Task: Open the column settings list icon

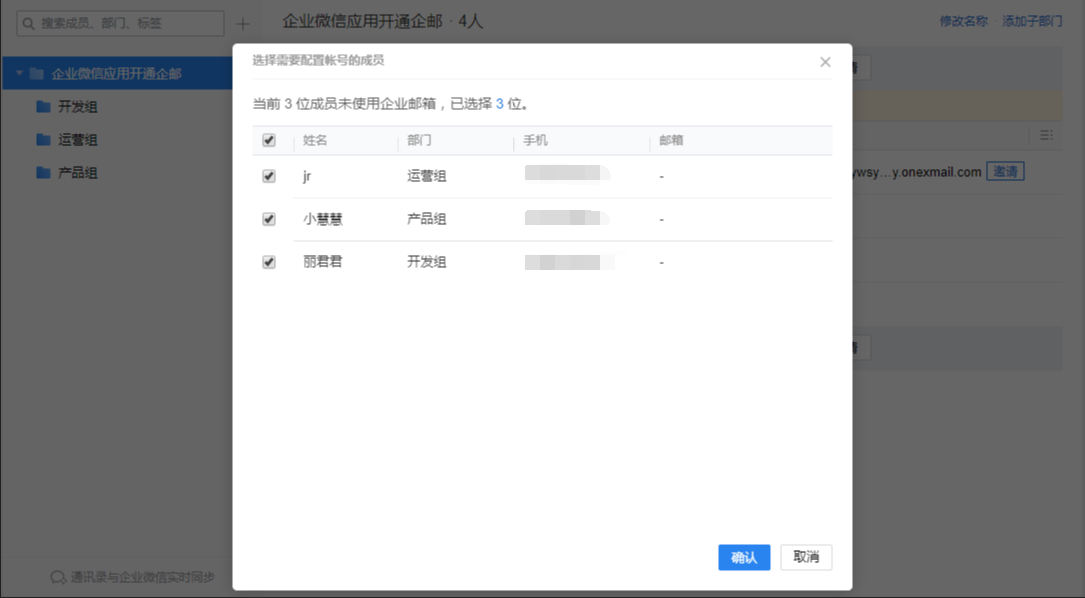Action: [1046, 135]
